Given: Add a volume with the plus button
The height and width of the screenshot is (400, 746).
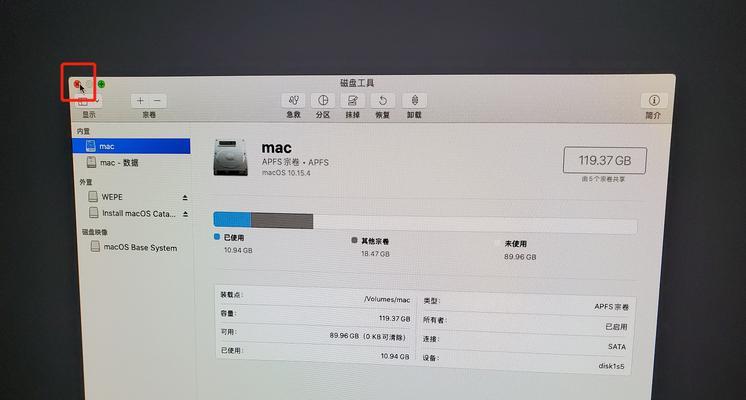Looking at the screenshot, I should (140, 101).
